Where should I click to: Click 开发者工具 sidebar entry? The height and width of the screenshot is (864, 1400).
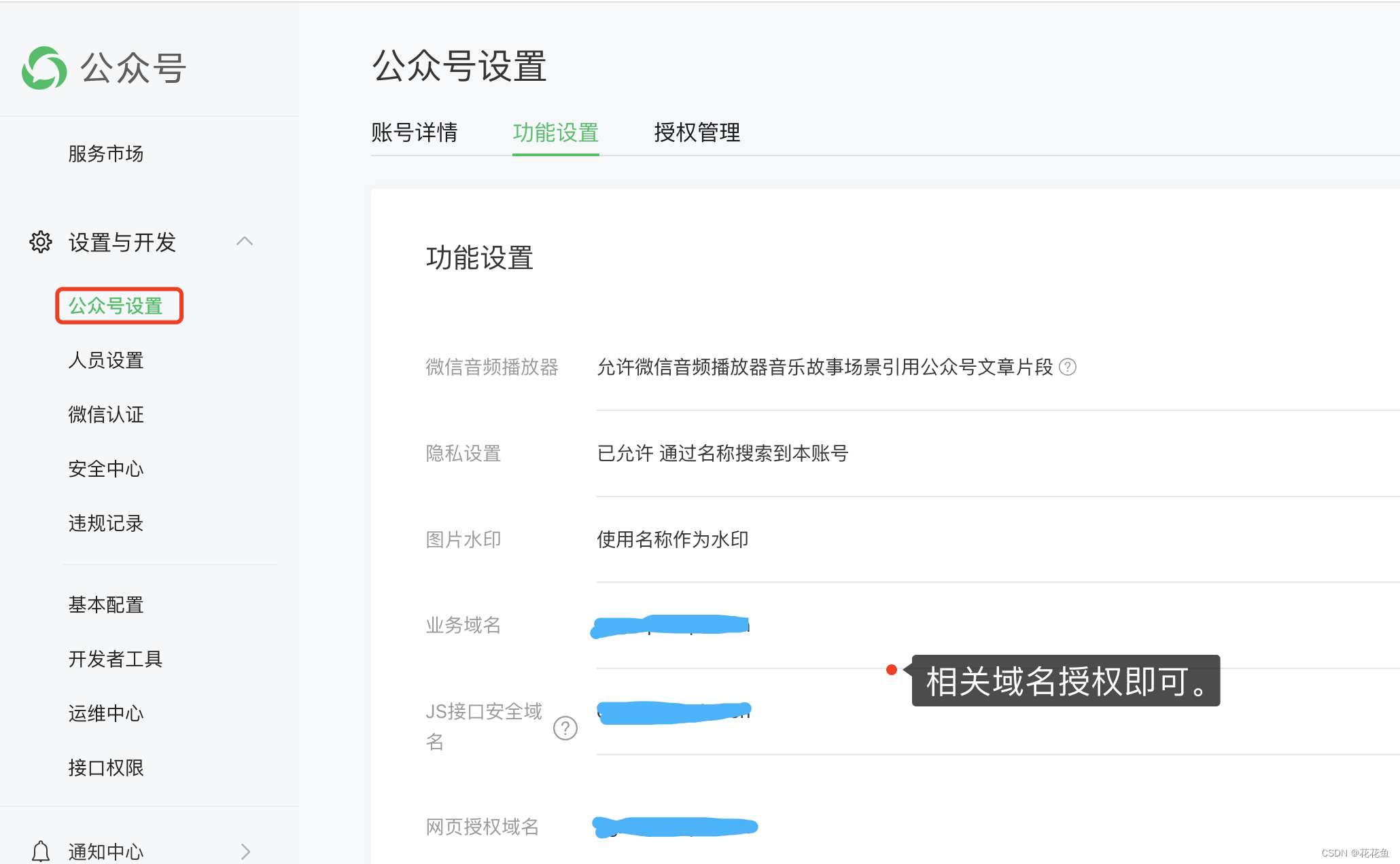115,659
